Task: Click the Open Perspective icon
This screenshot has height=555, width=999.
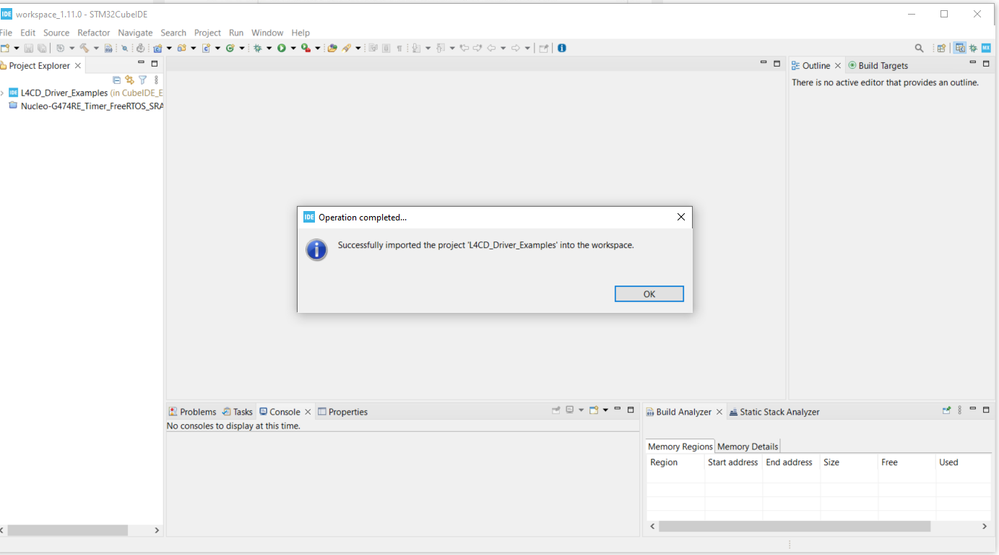Action: click(x=941, y=48)
